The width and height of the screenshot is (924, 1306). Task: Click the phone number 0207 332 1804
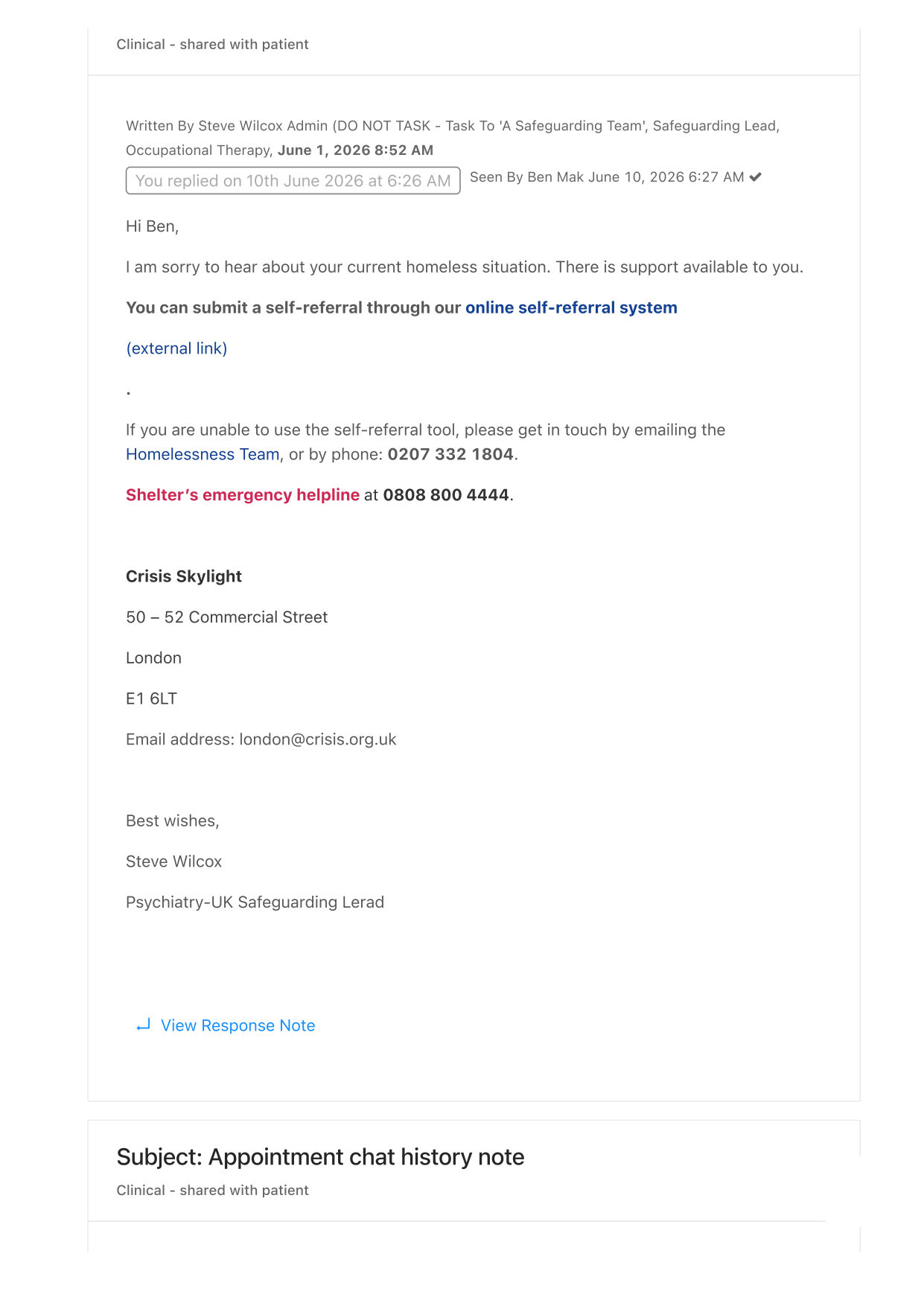[x=450, y=454]
